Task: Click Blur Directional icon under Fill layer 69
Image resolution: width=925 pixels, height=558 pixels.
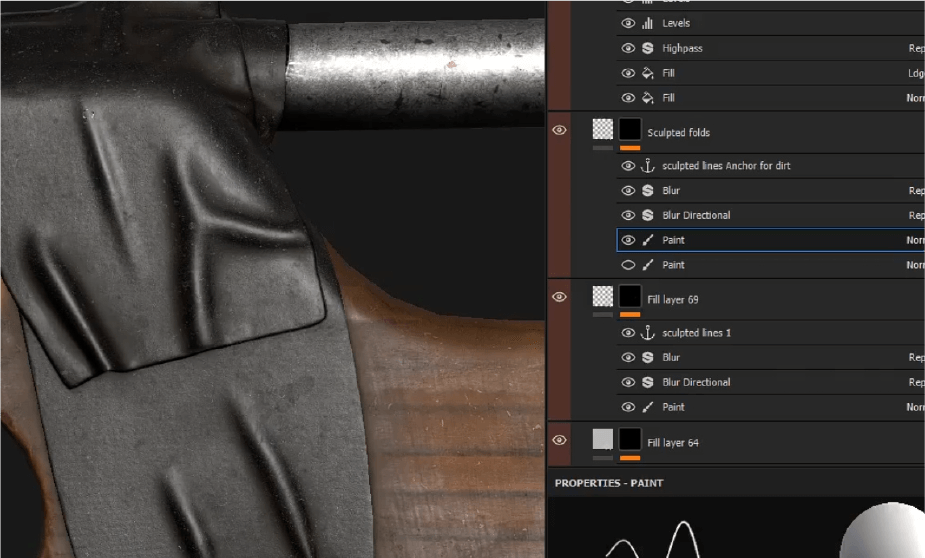Action: click(x=648, y=382)
